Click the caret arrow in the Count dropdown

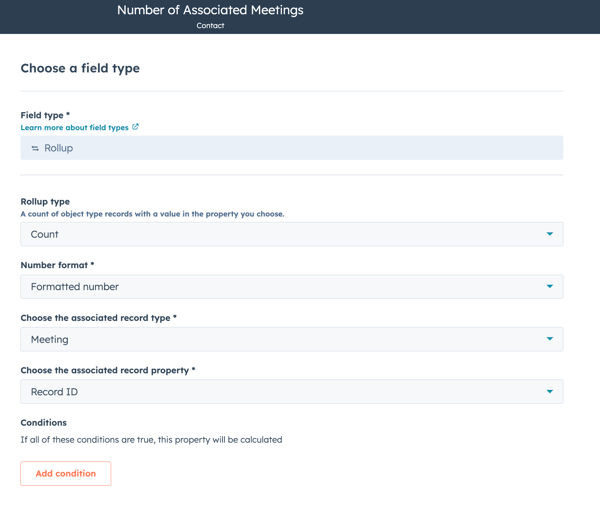click(549, 234)
